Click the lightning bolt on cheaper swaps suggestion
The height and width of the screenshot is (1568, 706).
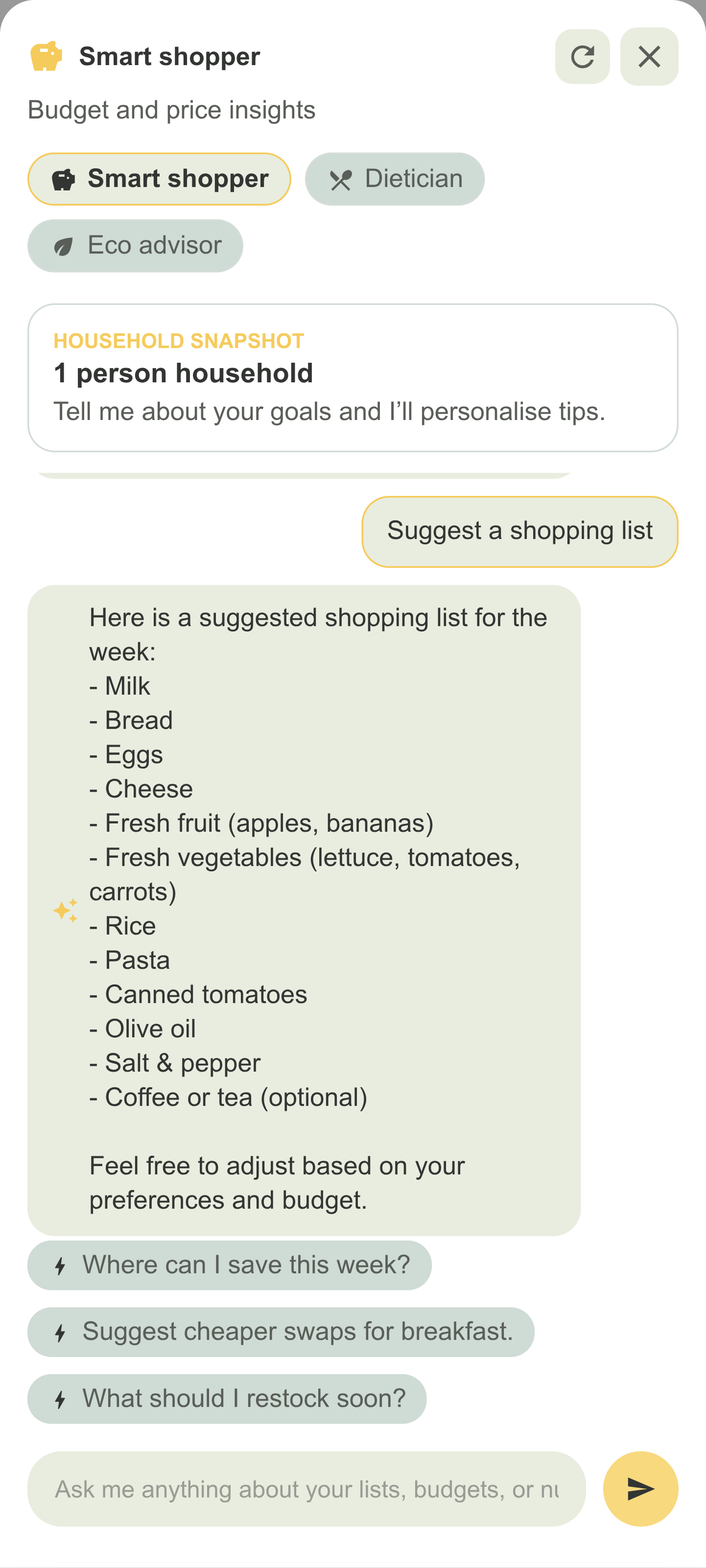pyautogui.click(x=60, y=1333)
